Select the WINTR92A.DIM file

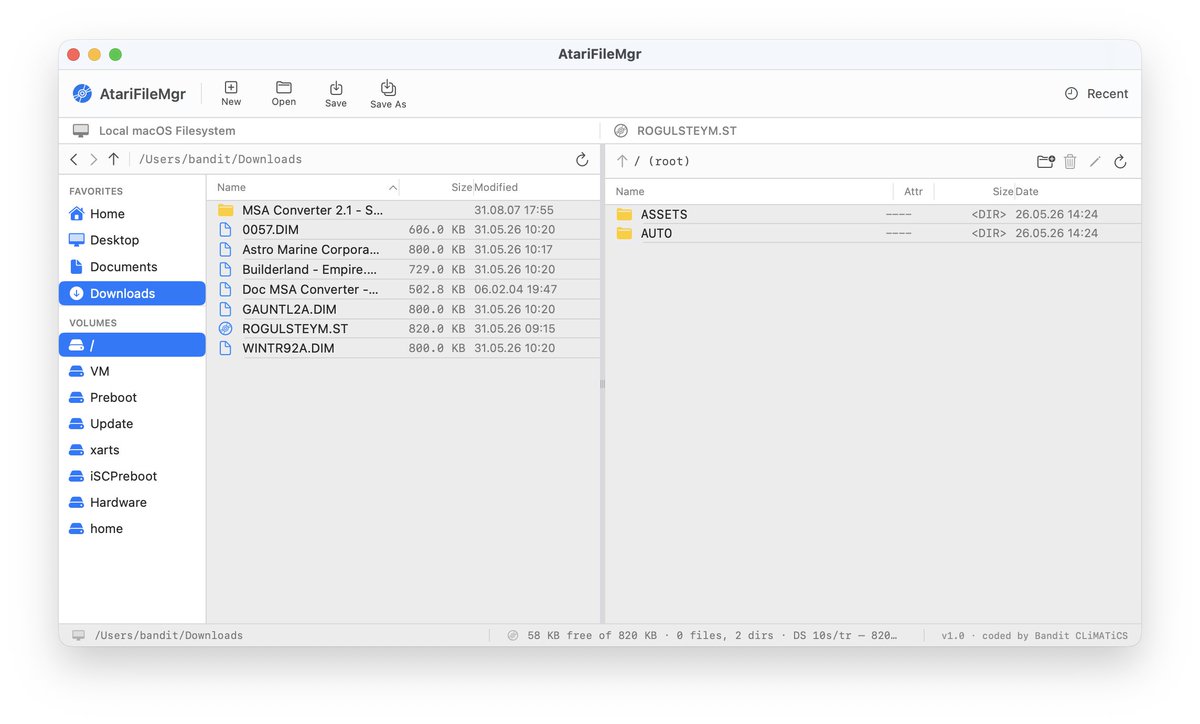click(x=404, y=348)
